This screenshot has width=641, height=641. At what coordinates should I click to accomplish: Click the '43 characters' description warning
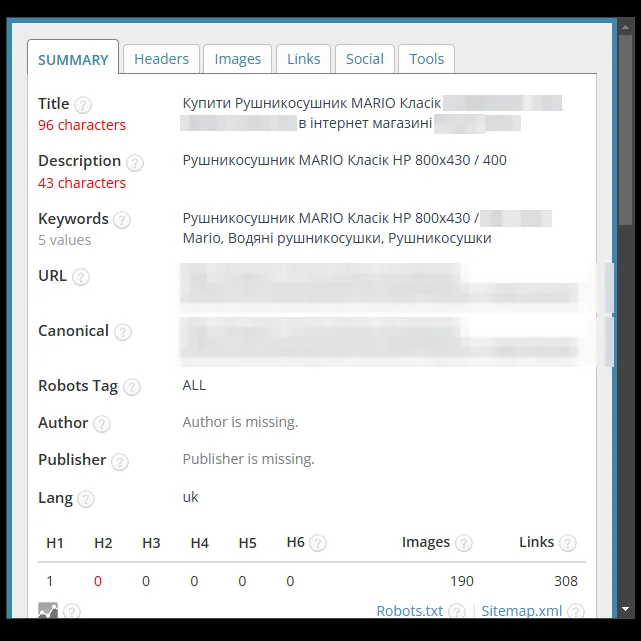click(82, 183)
